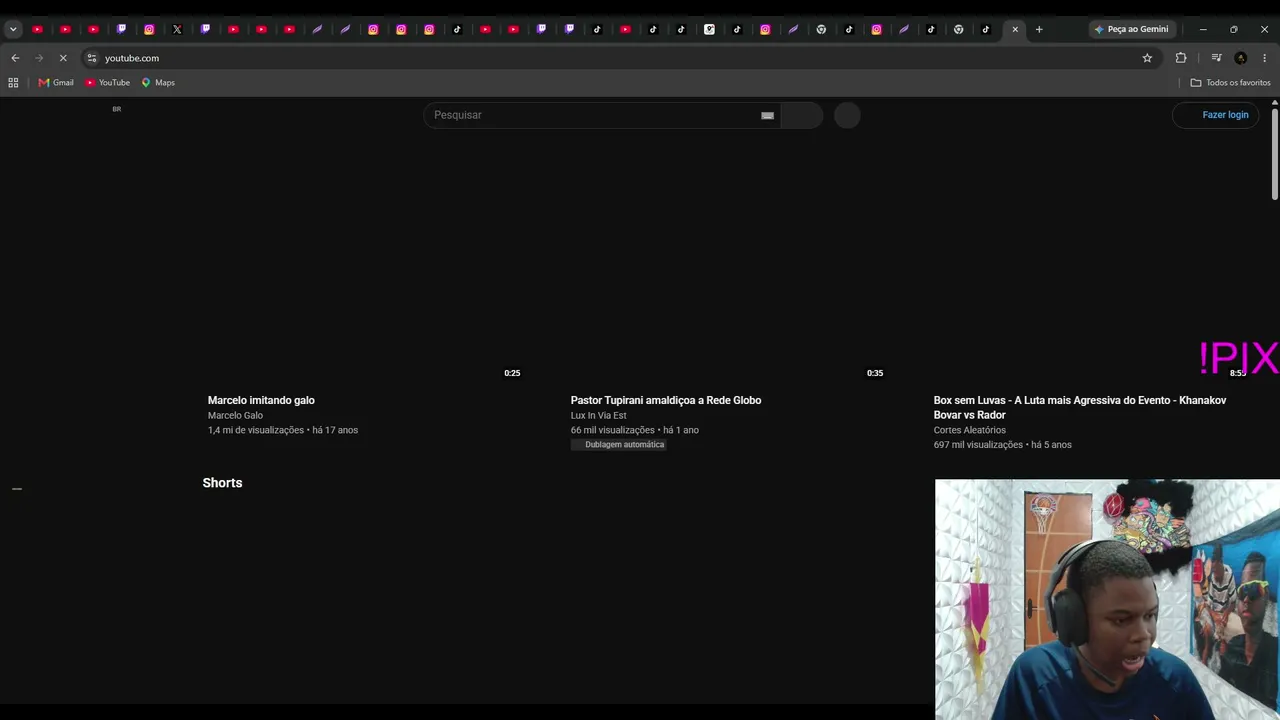Click the BR country code label
The width and height of the screenshot is (1280, 720).
(x=116, y=109)
